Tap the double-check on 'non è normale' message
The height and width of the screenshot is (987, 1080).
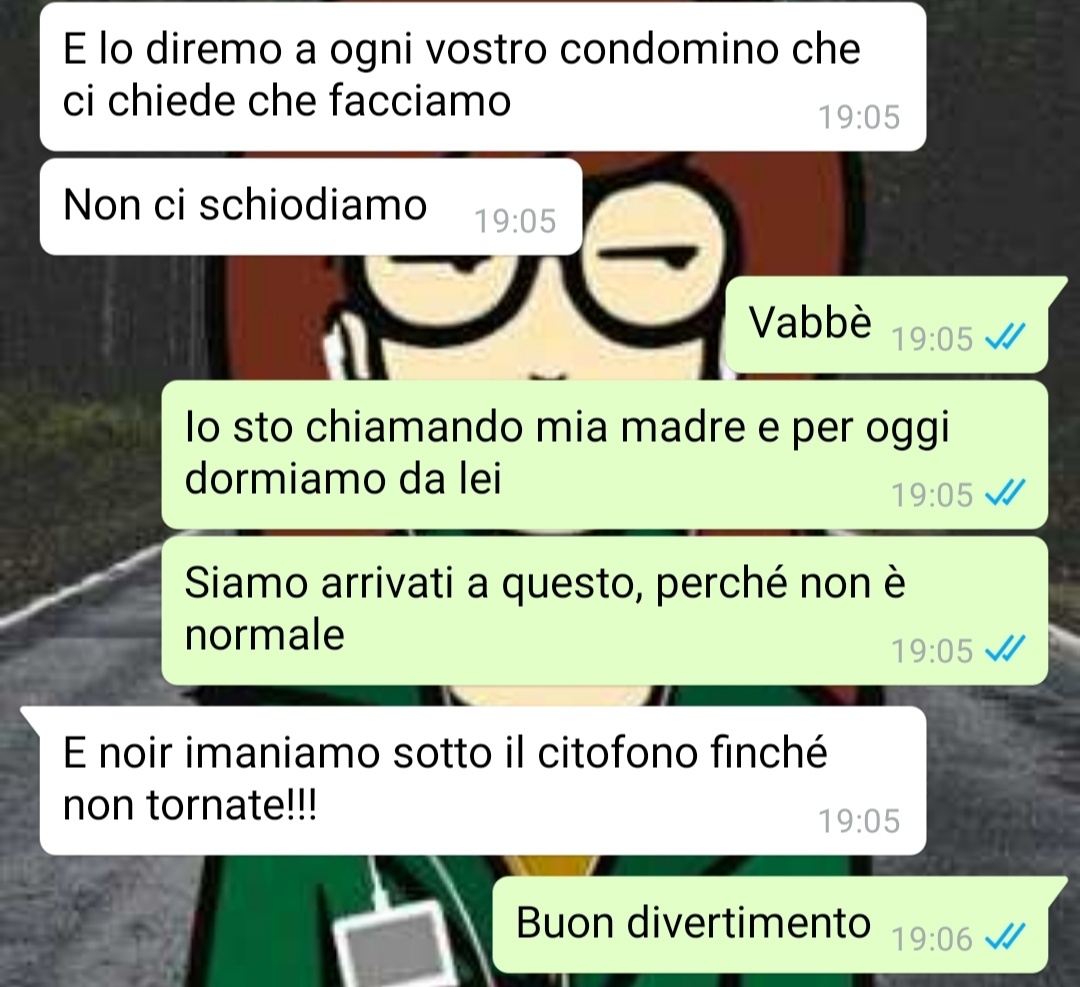1006,650
